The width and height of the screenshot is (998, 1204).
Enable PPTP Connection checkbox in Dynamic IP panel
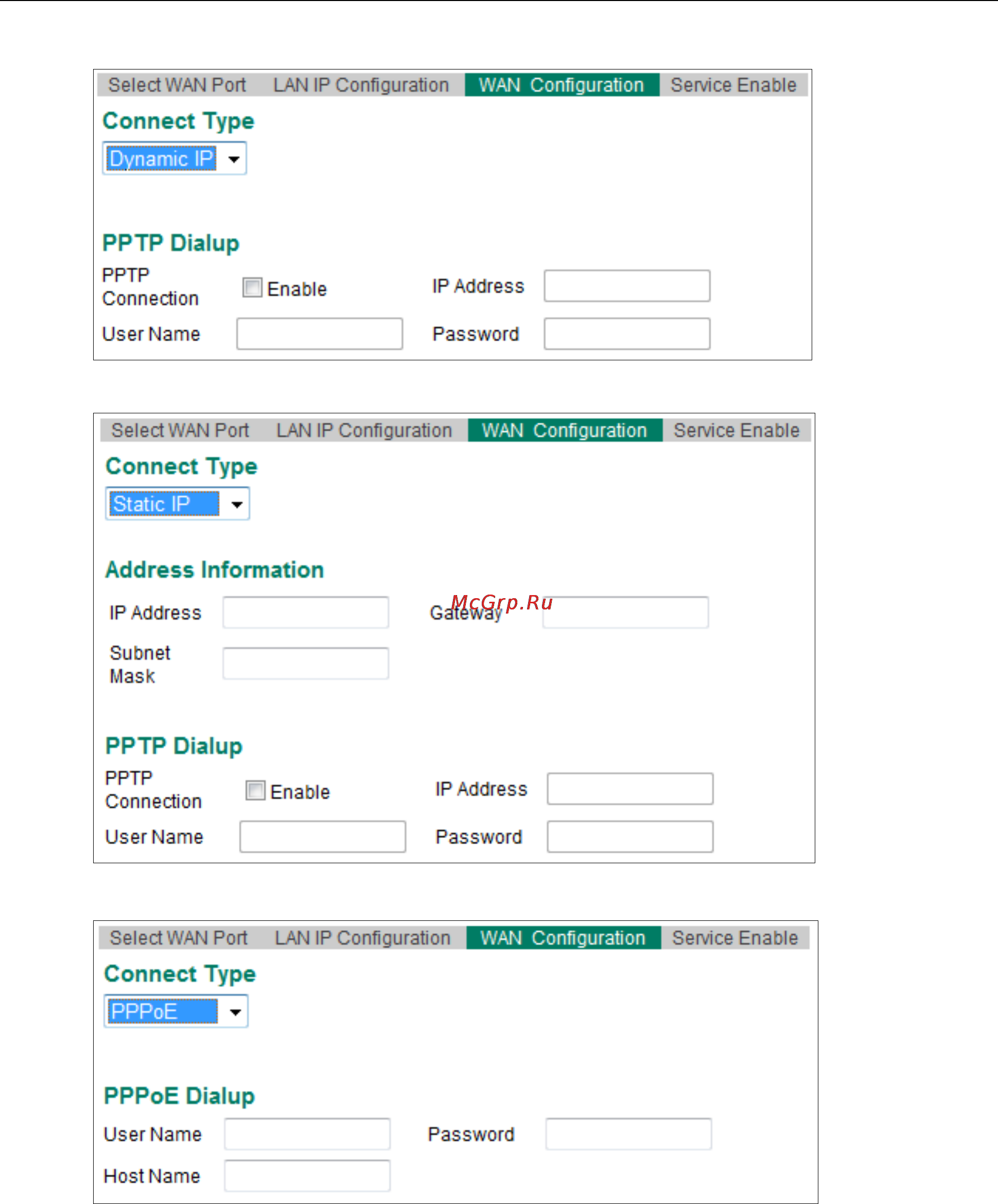click(x=252, y=287)
